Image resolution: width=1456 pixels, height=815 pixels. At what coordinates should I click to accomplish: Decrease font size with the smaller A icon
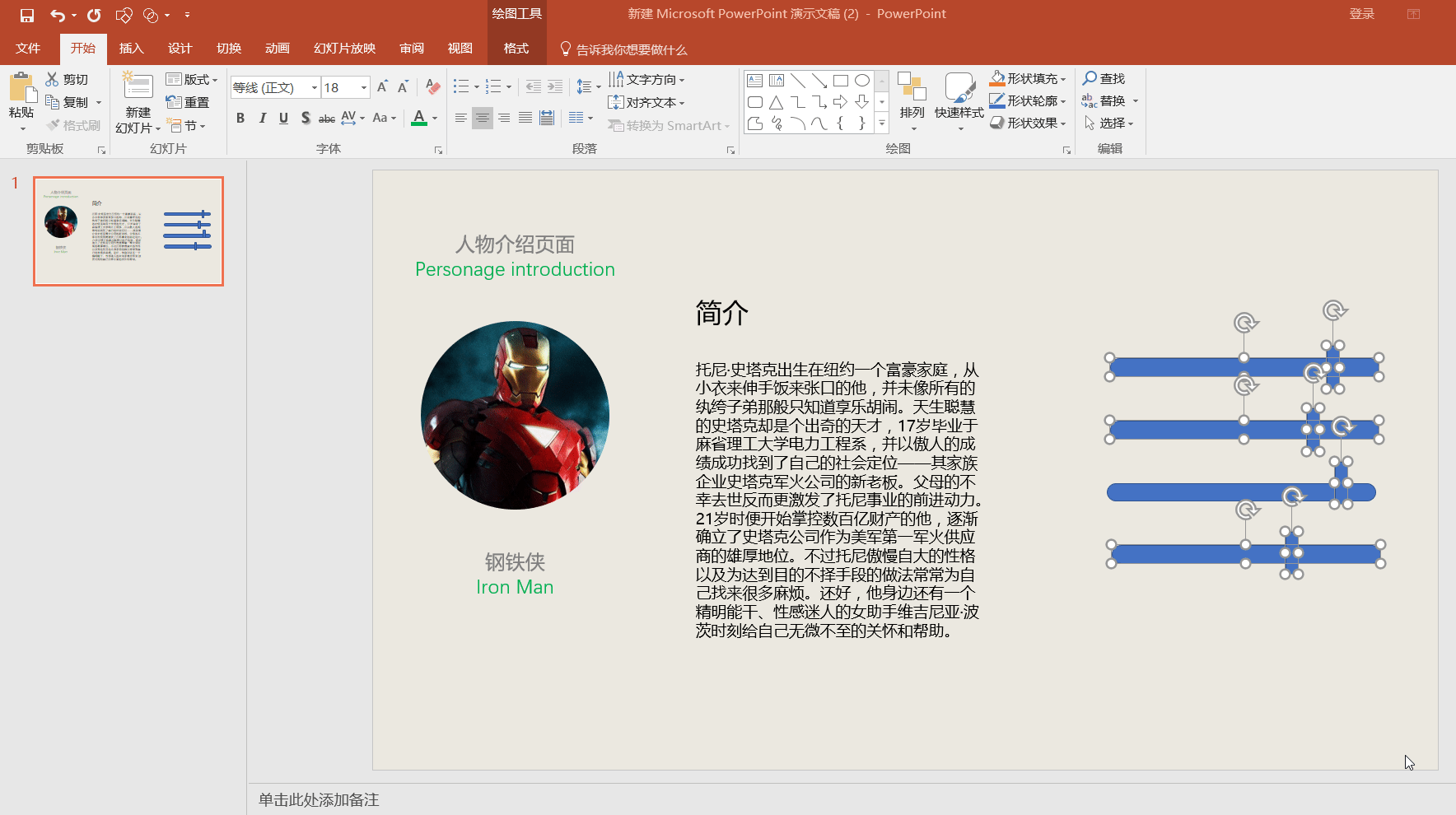pos(403,87)
